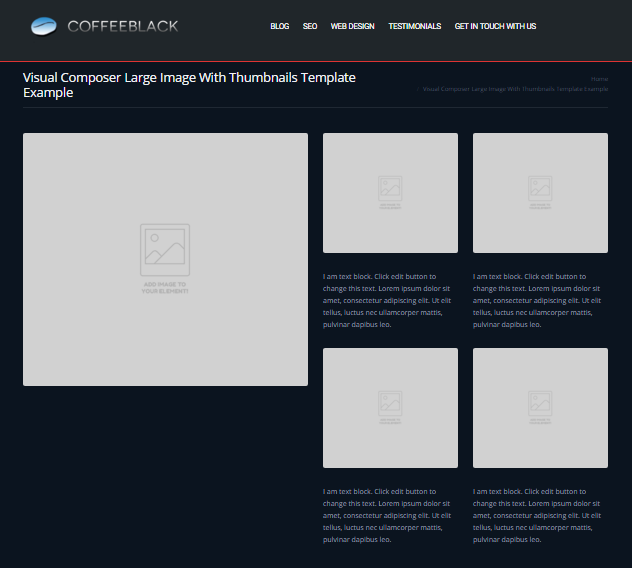Open the bottom-right thumbnail image placeholder
Image resolution: width=632 pixels, height=568 pixels.
540,407
